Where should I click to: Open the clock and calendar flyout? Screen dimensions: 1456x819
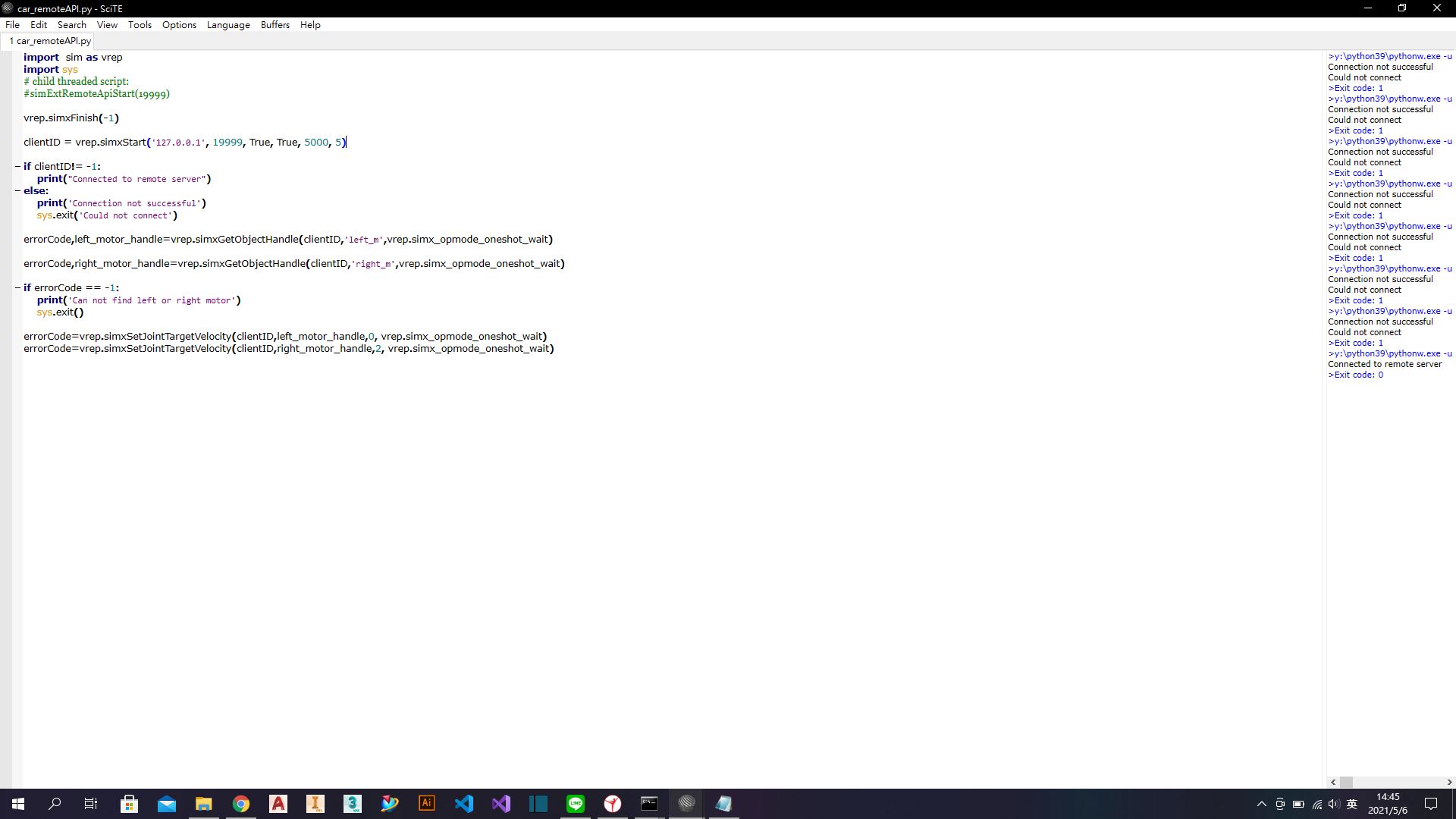[1388, 804]
